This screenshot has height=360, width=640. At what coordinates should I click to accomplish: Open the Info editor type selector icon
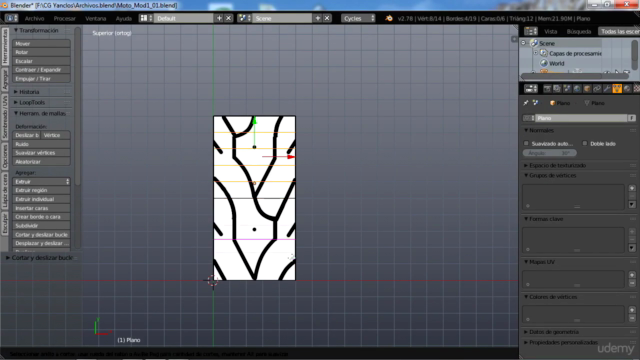[x=11, y=18]
